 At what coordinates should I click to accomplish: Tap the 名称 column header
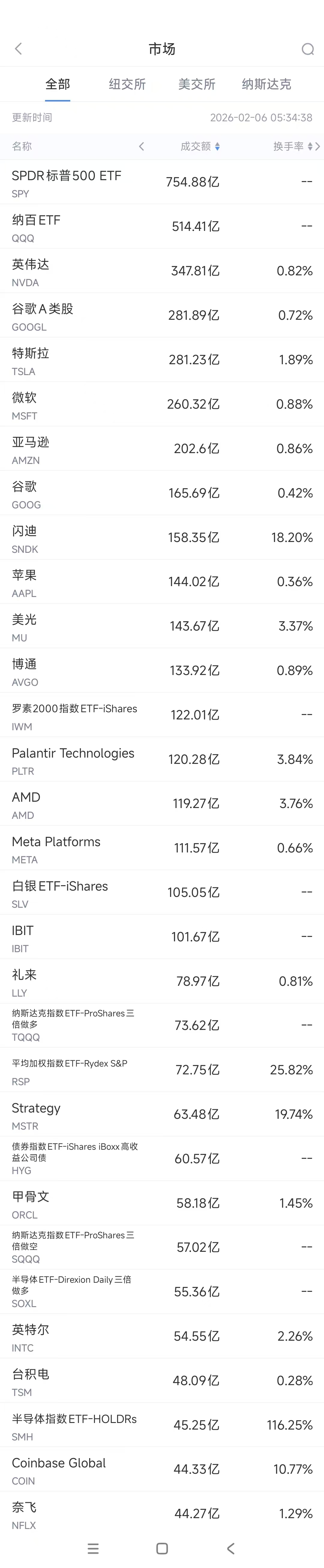coord(22,146)
